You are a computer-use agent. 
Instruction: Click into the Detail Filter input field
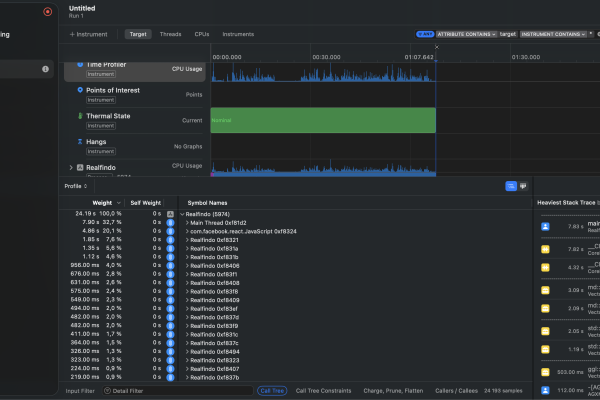178,391
